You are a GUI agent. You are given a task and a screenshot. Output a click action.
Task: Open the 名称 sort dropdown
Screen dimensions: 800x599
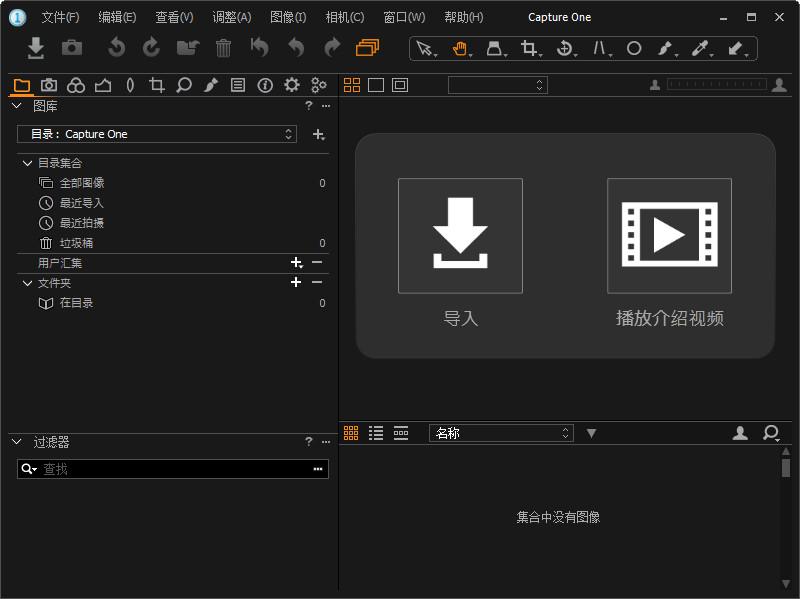[502, 433]
